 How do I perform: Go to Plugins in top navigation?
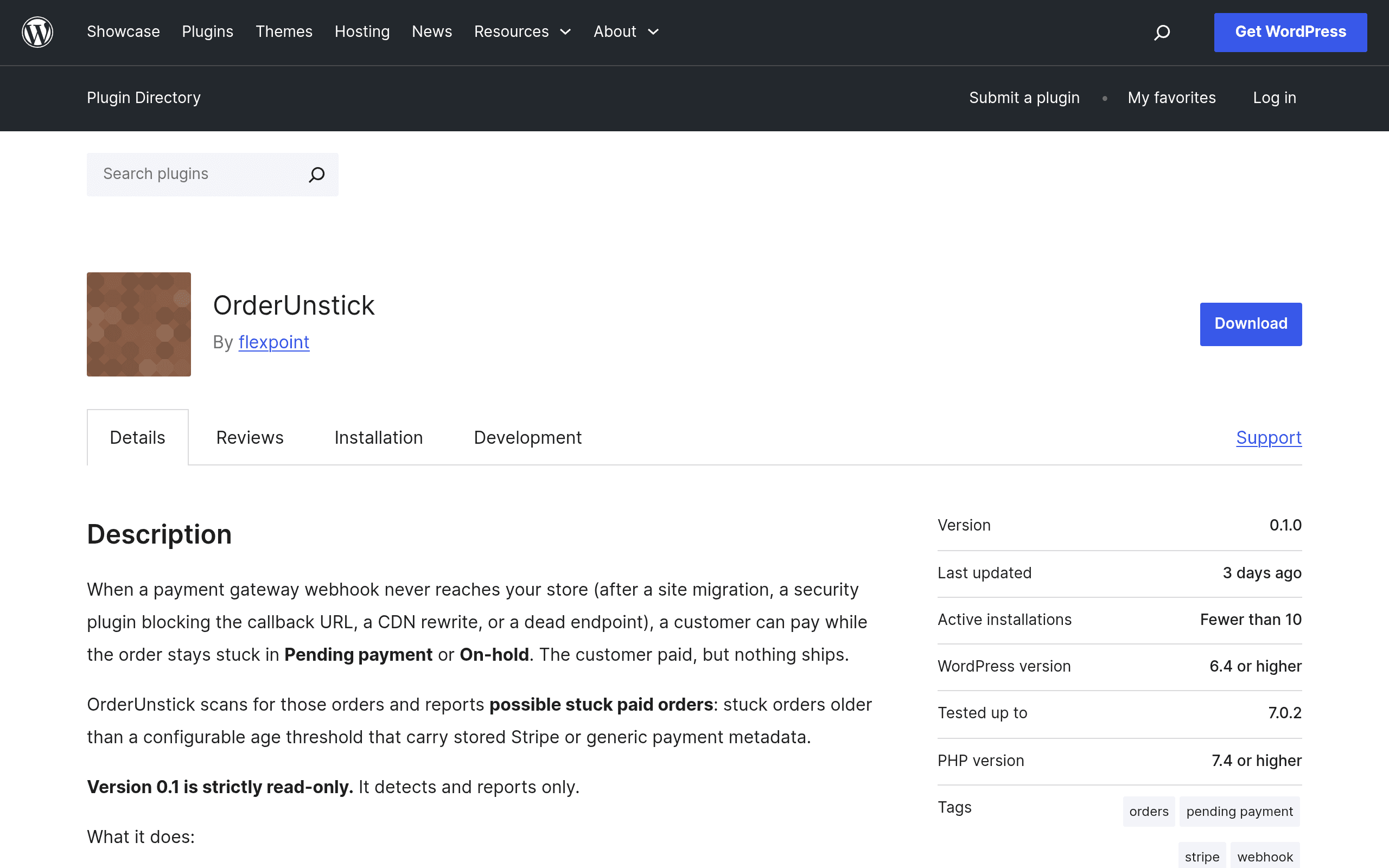pyautogui.click(x=208, y=31)
